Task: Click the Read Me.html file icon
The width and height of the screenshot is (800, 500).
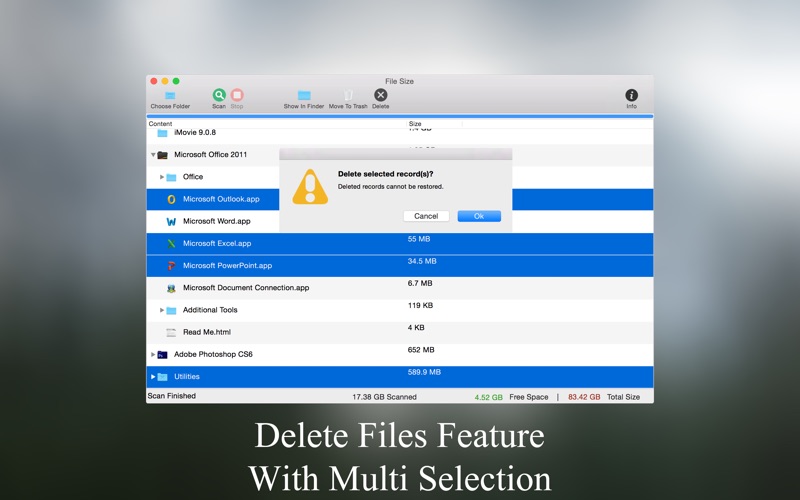Action: tap(171, 333)
